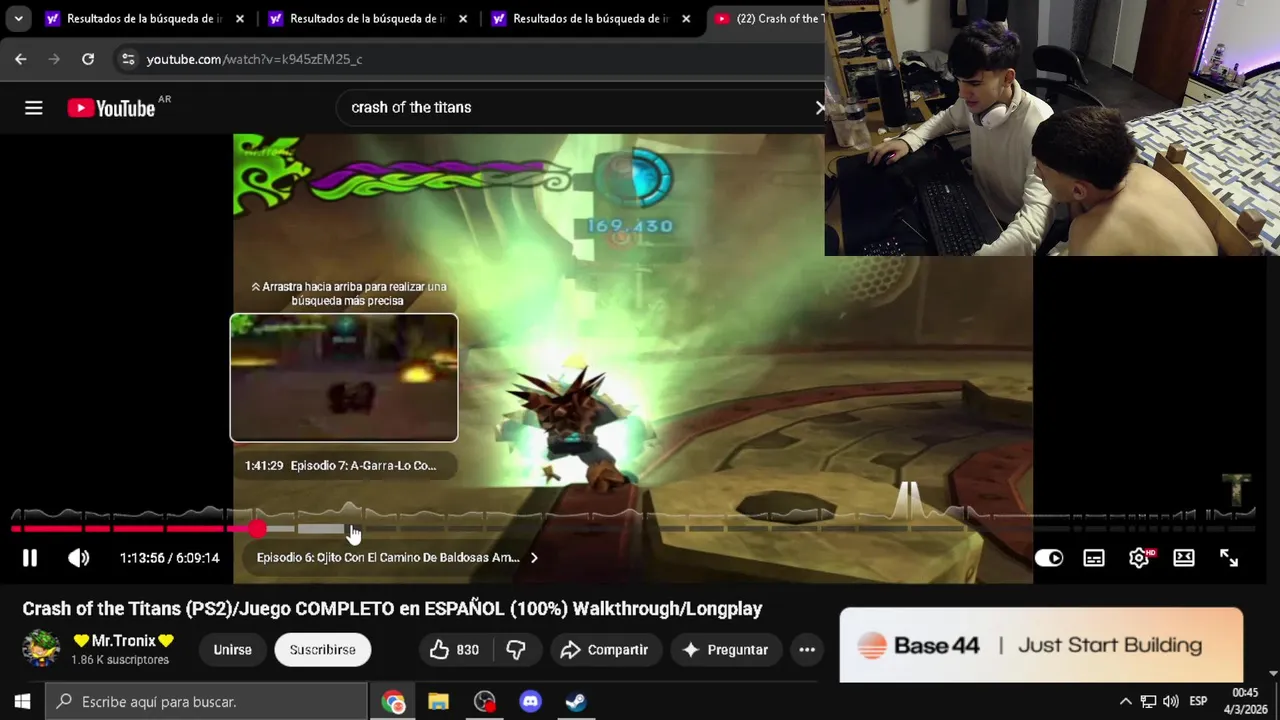Open the clock and date flyout

[x=1245, y=702]
